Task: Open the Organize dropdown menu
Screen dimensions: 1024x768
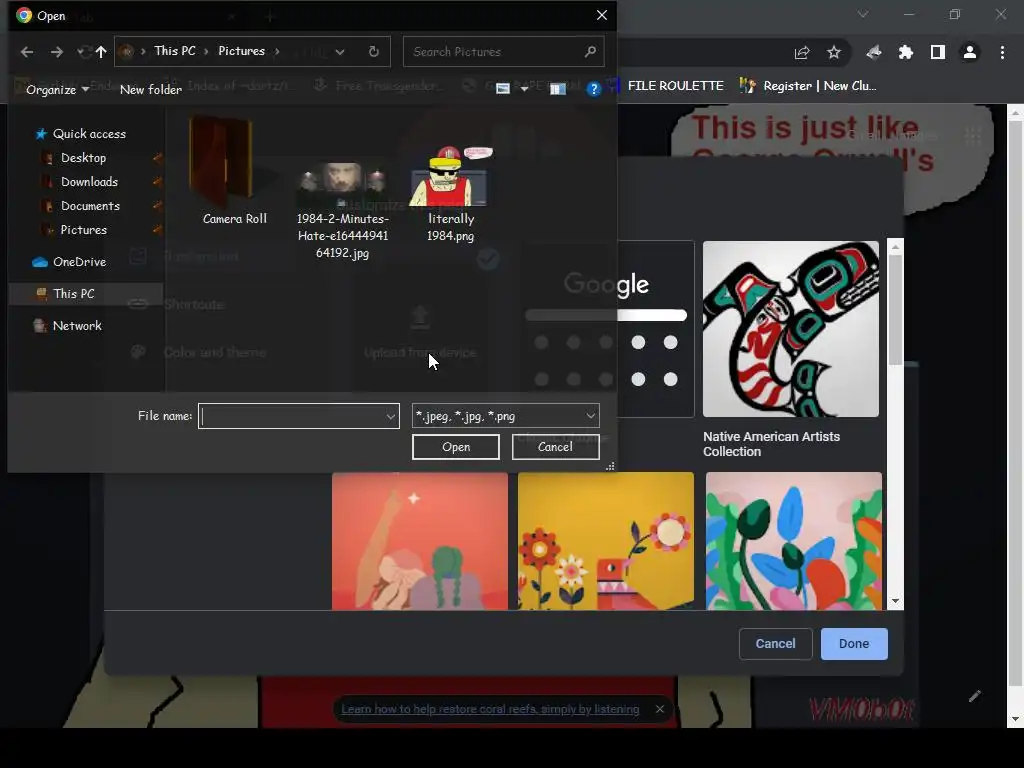Action: pos(57,89)
